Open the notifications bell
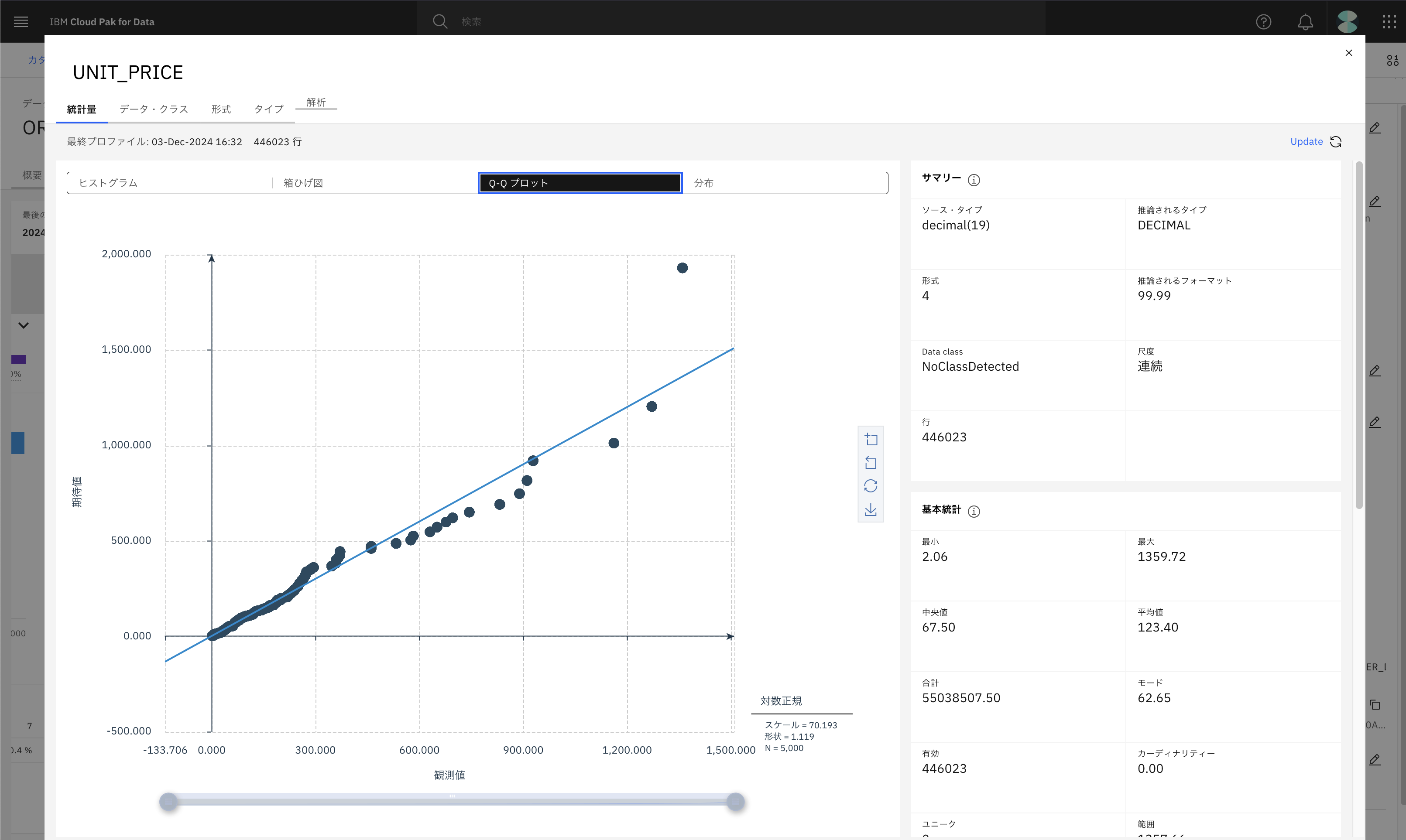Viewport: 1406px width, 840px height. 1305,21
